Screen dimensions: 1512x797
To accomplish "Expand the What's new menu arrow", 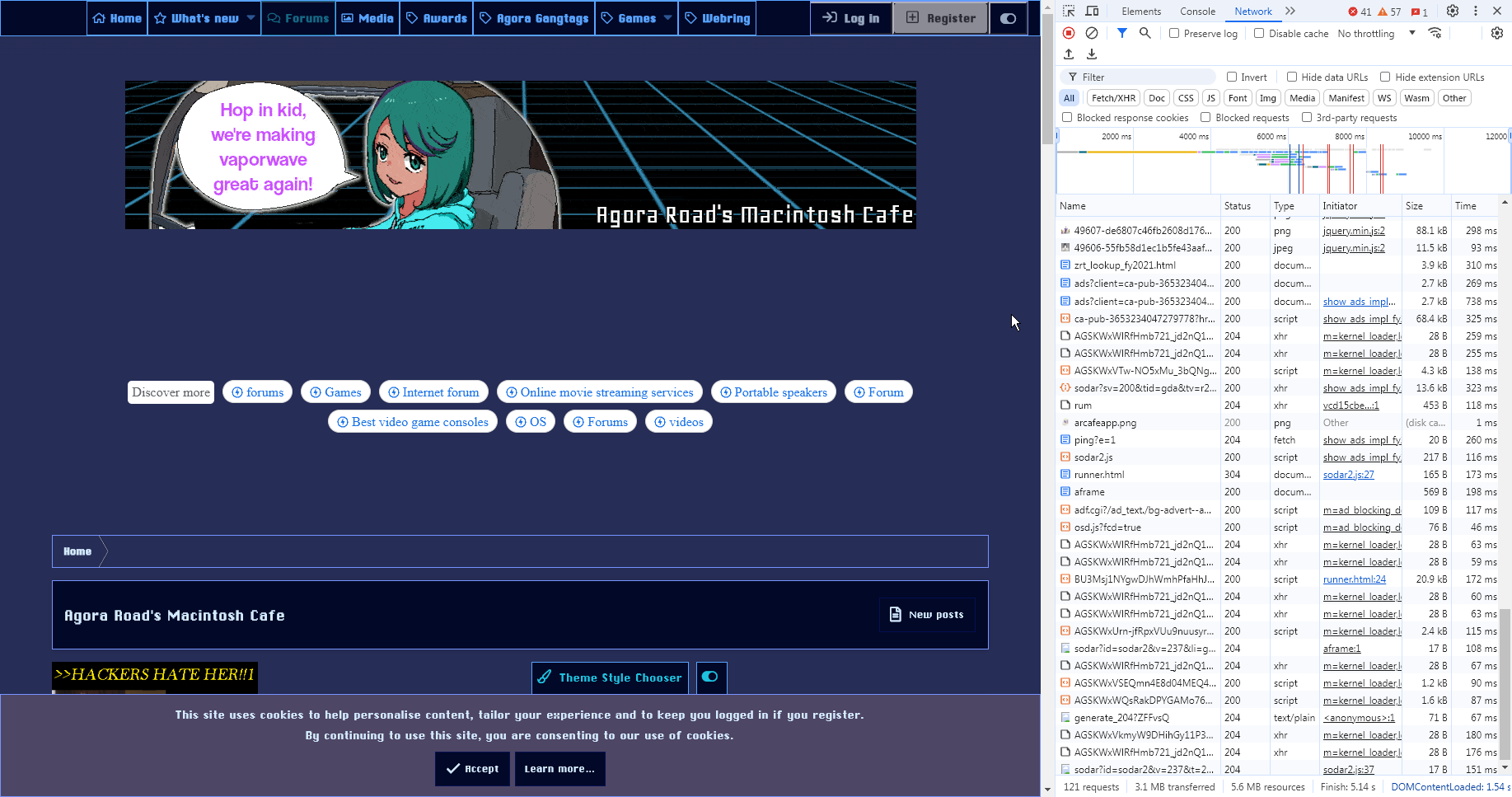I will coord(250,18).
